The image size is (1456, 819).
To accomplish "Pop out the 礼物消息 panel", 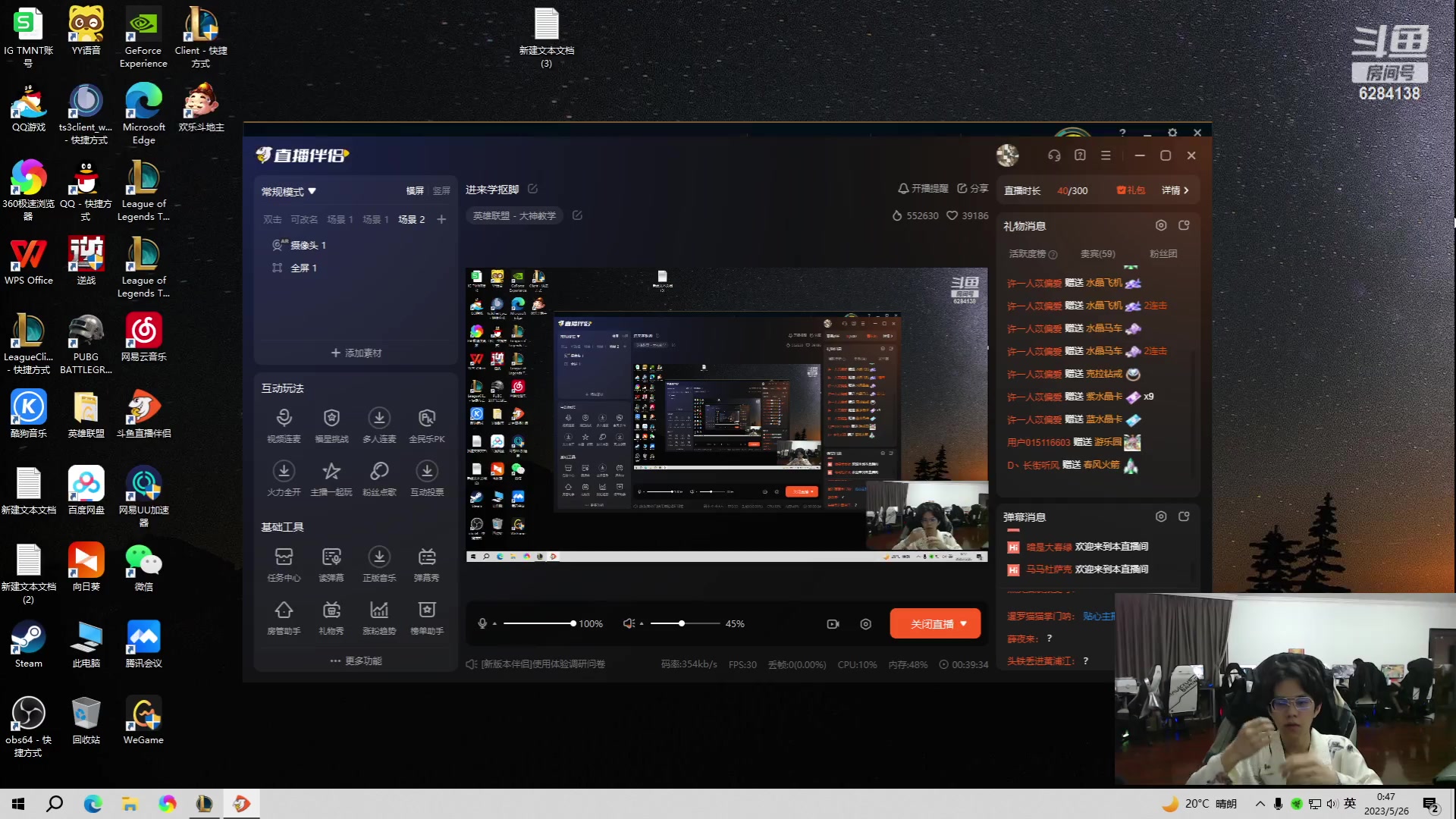I will coord(1184,225).
